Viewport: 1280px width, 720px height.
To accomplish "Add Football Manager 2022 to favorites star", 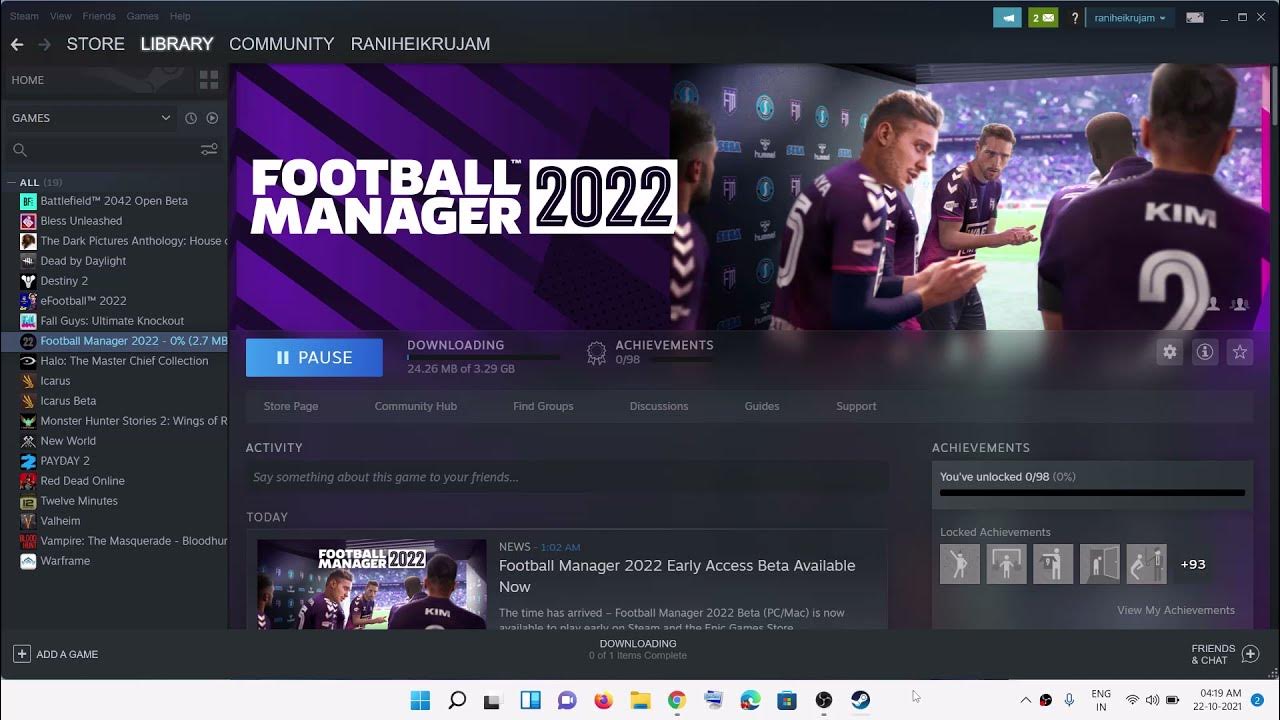I will coord(1240,352).
